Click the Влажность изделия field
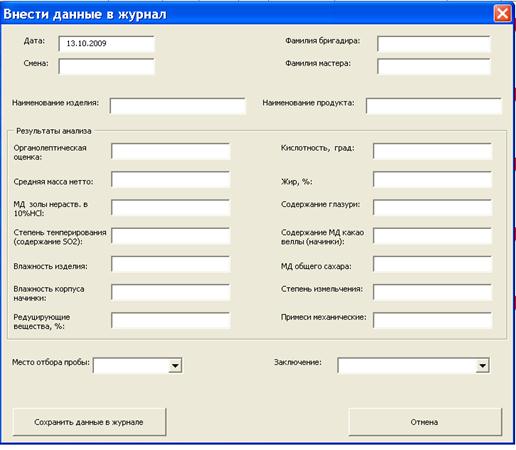Screen dimensions: 516x450 click(x=171, y=264)
